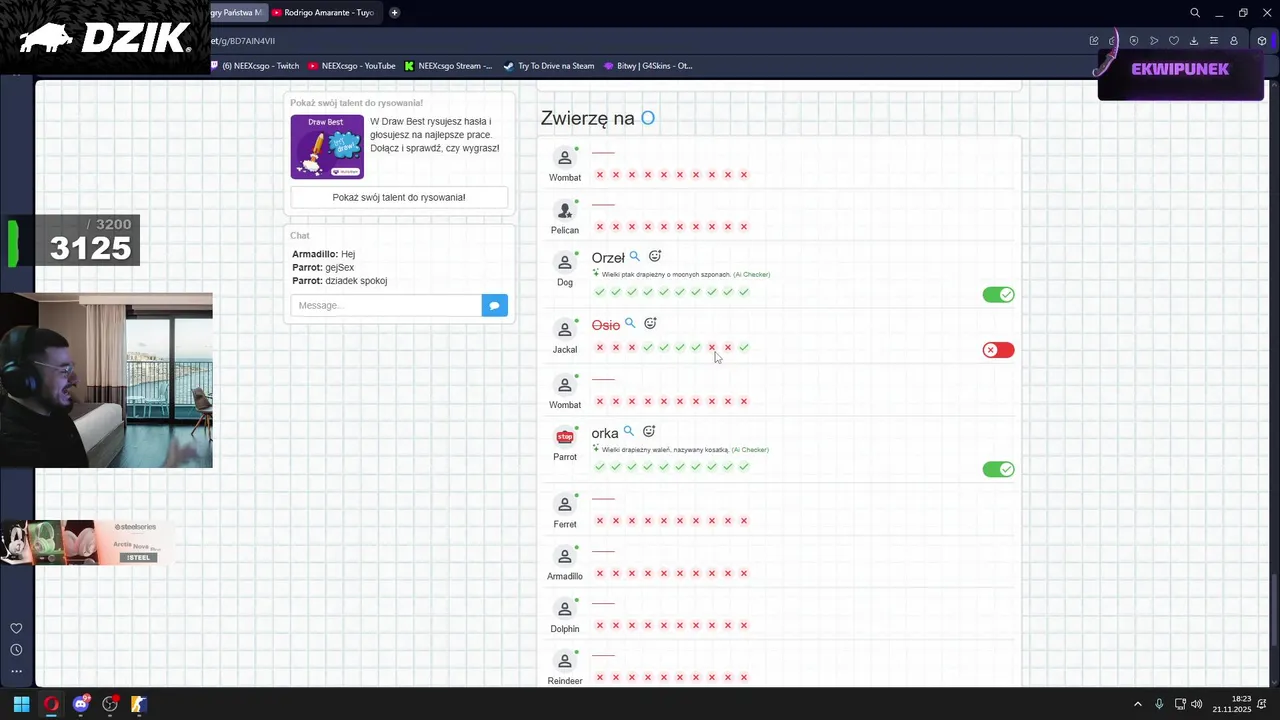Toggle approval switch for orka answer
1280x720 pixels.
[998, 469]
